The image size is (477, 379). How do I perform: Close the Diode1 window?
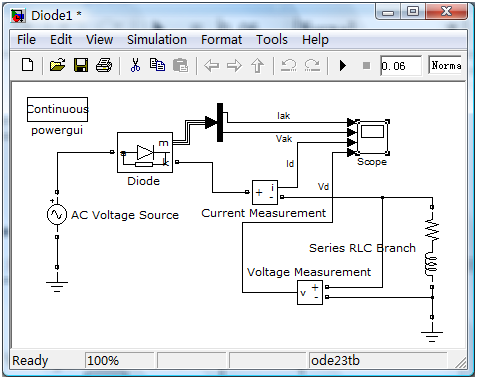pos(447,12)
